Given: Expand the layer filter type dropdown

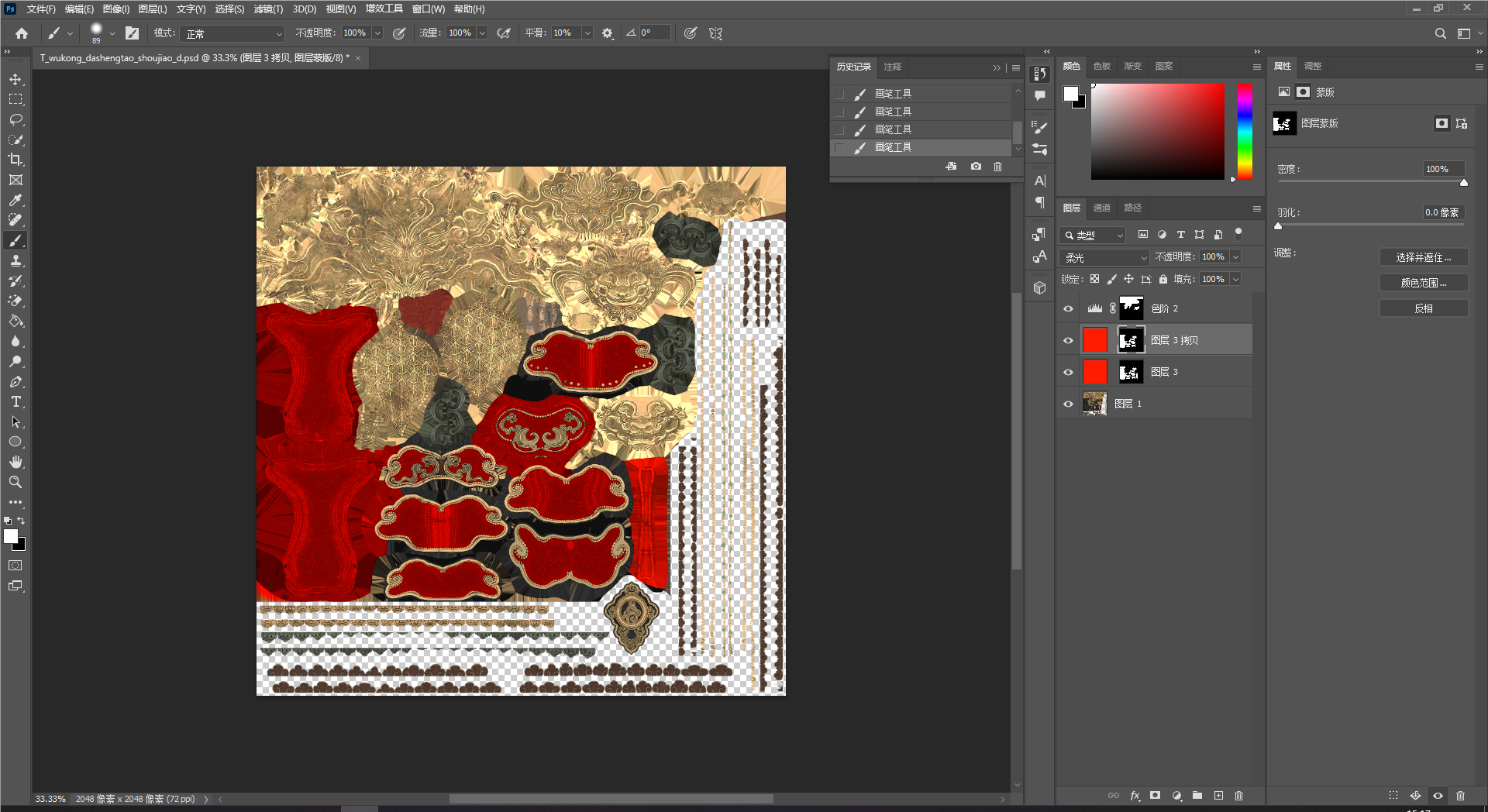Looking at the screenshot, I should click(x=1094, y=236).
